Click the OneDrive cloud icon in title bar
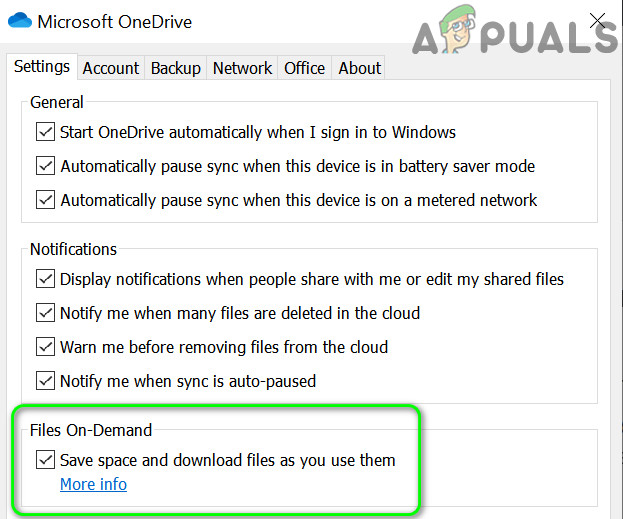 pos(20,21)
